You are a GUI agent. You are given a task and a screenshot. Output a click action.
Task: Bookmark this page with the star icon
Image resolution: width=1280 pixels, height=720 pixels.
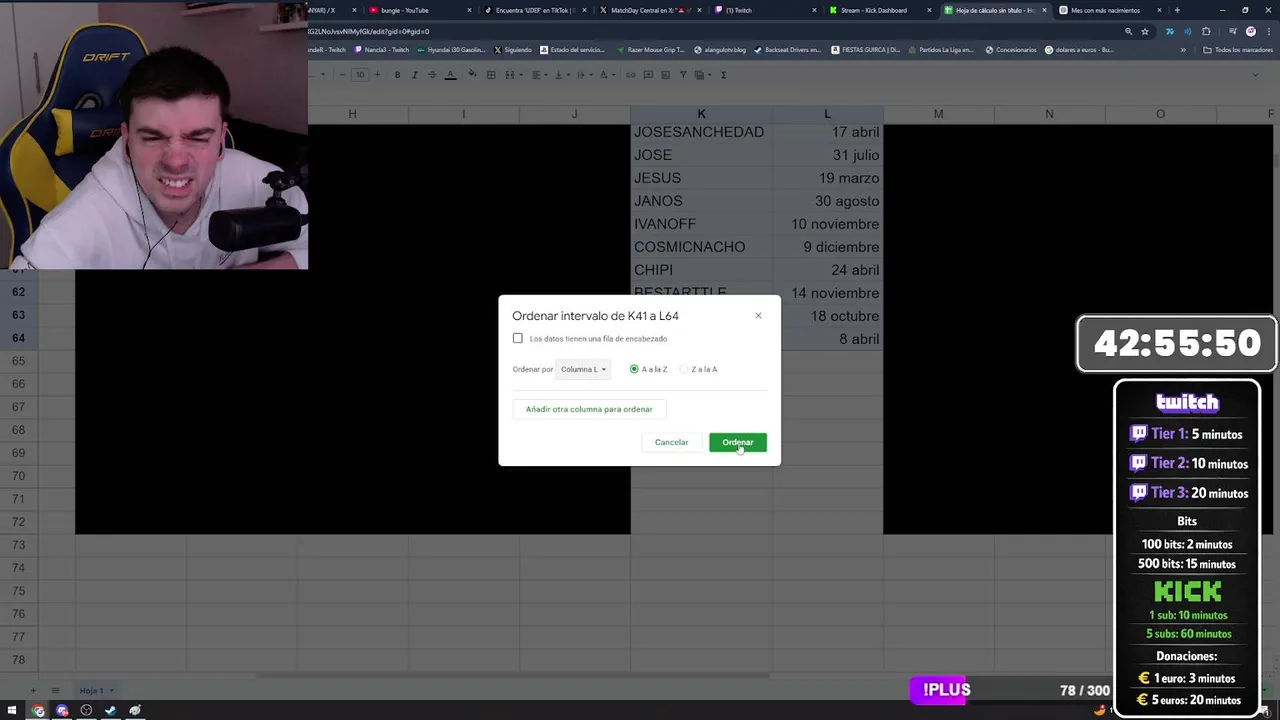[1145, 31]
